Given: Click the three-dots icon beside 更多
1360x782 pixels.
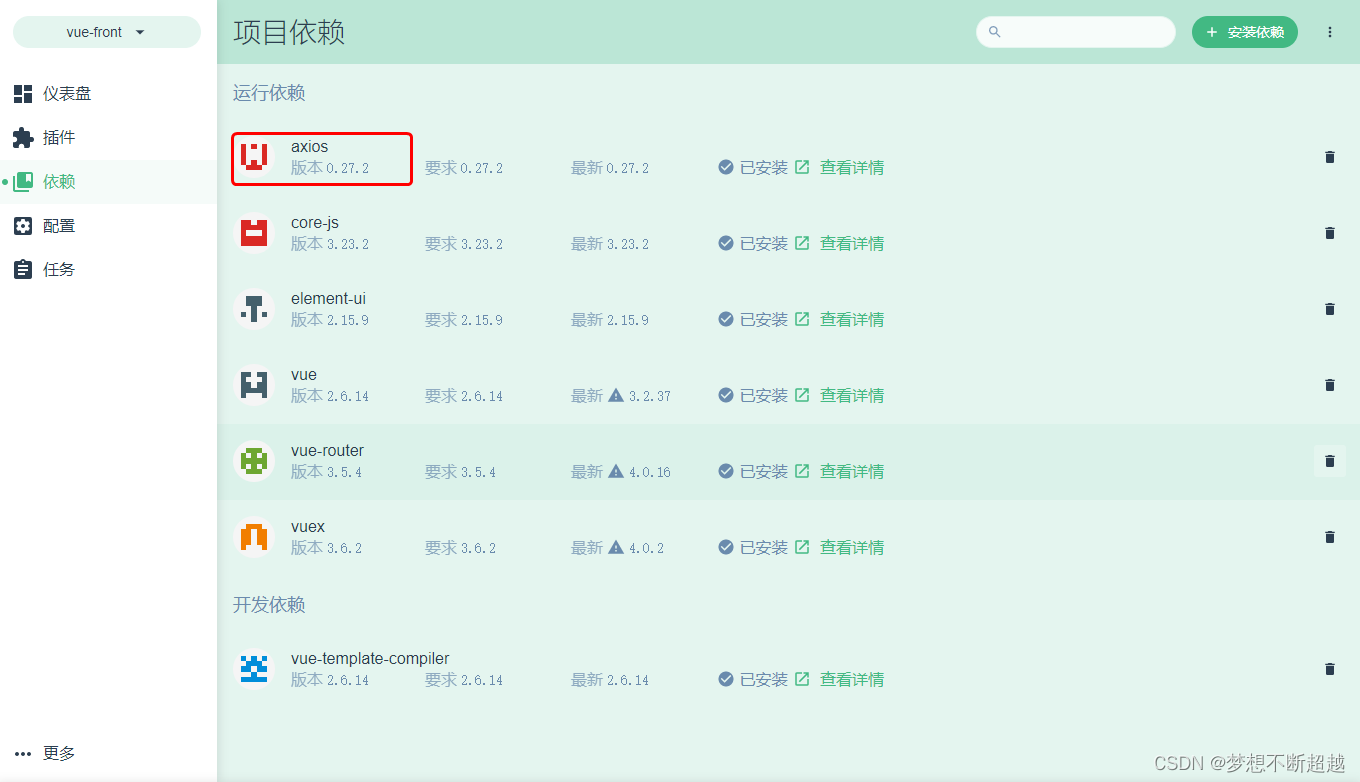Looking at the screenshot, I should pyautogui.click(x=23, y=754).
